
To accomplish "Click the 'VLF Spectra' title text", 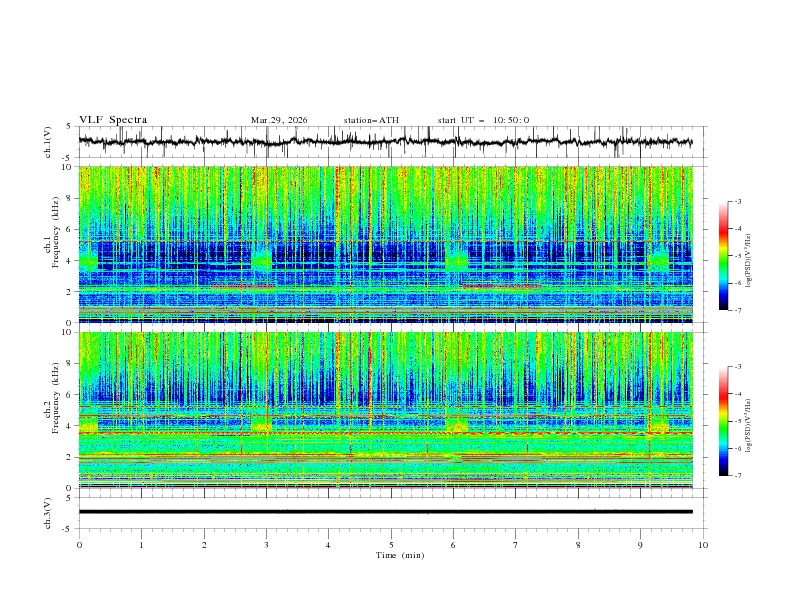I will [113, 120].
